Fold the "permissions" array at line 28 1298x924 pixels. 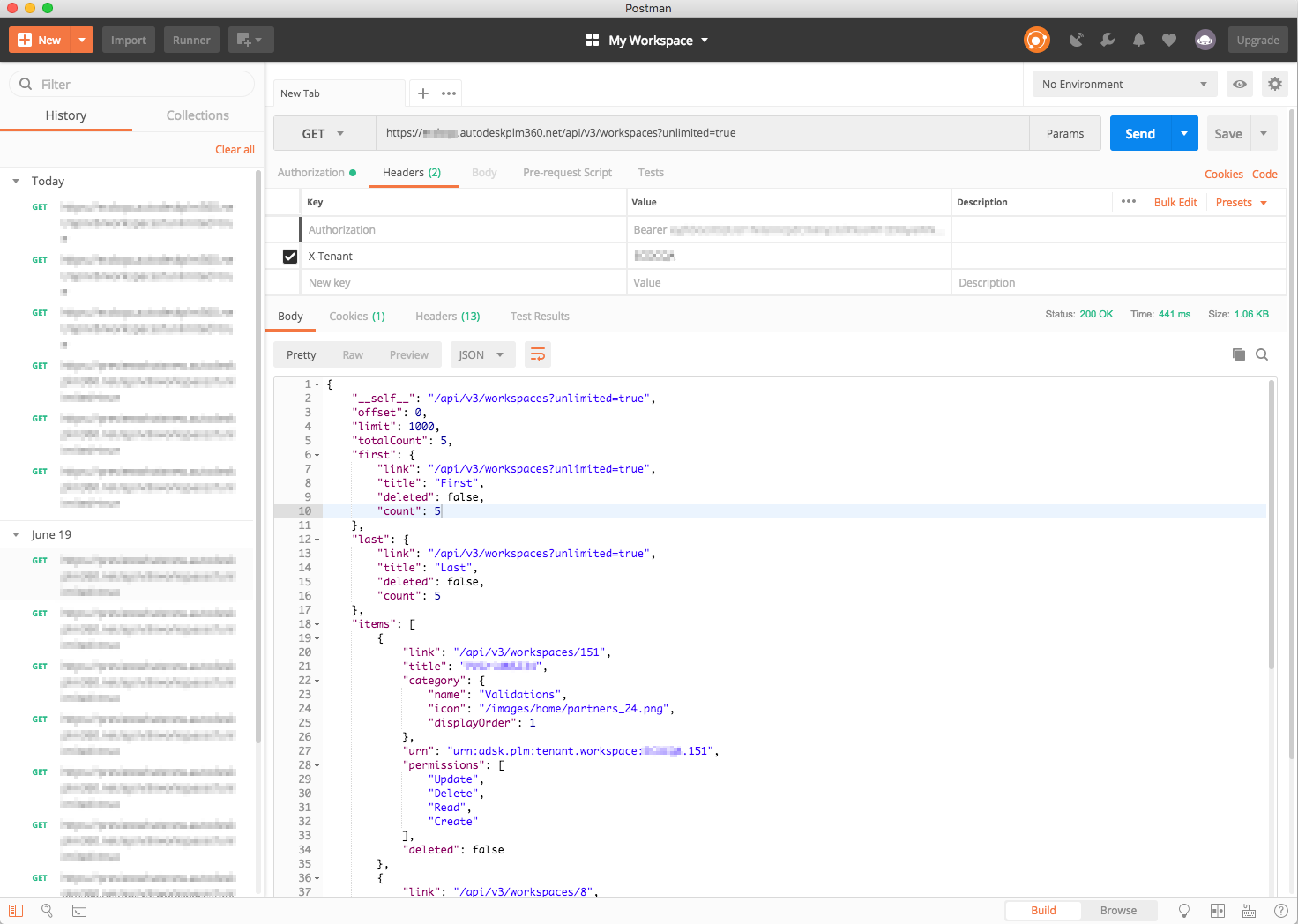coord(317,765)
